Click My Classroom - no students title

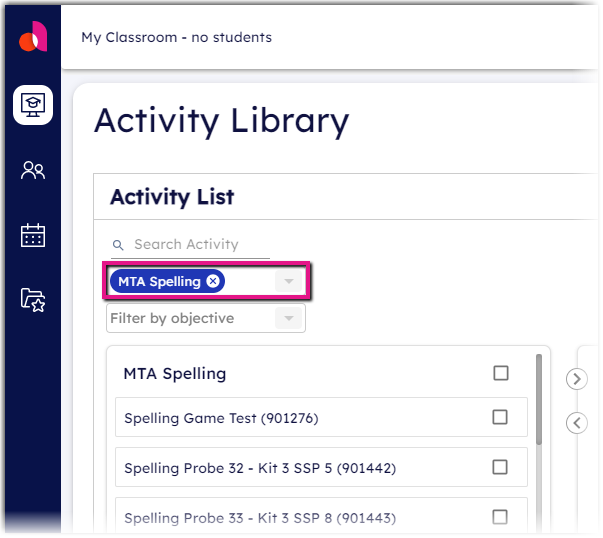click(177, 37)
